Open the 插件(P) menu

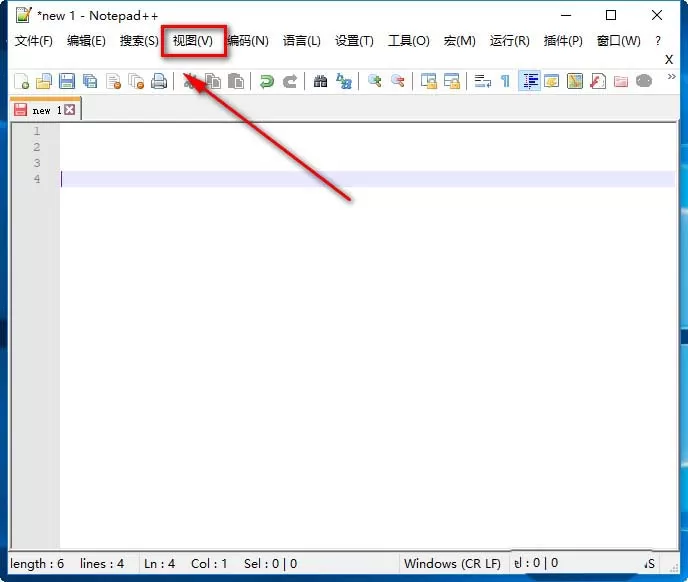tap(563, 41)
